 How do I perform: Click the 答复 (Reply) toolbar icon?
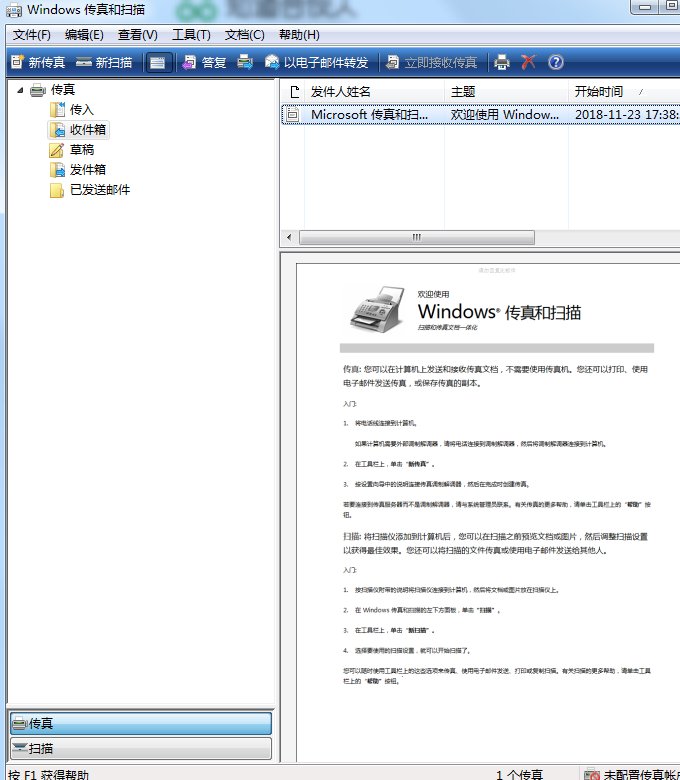(203, 62)
